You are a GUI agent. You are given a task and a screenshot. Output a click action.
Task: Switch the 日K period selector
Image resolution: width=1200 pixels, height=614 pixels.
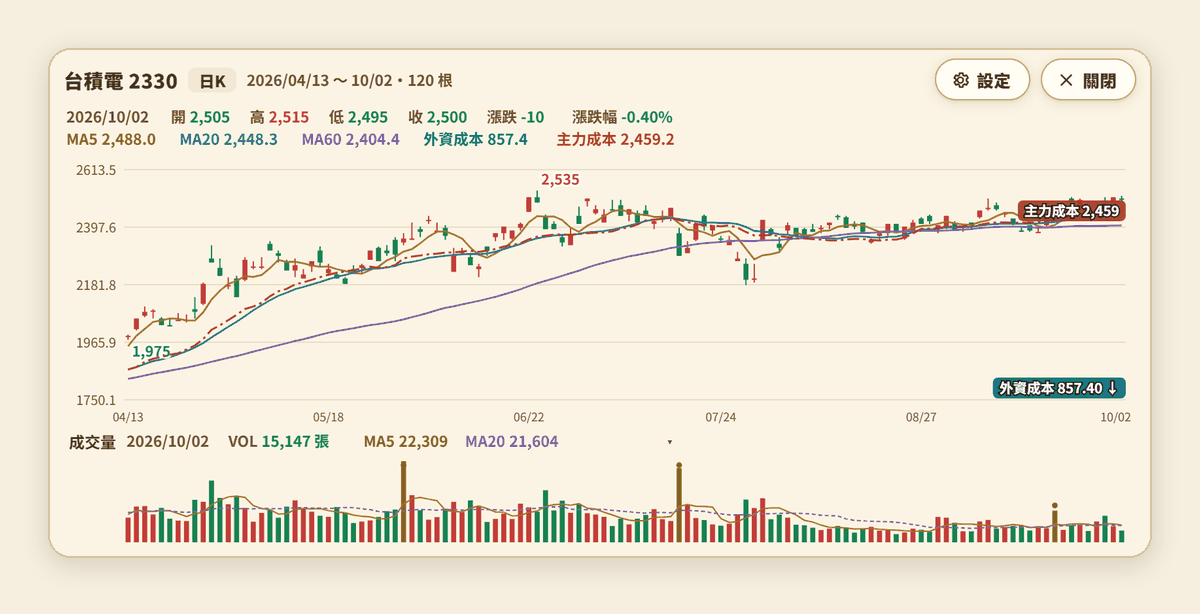[212, 81]
